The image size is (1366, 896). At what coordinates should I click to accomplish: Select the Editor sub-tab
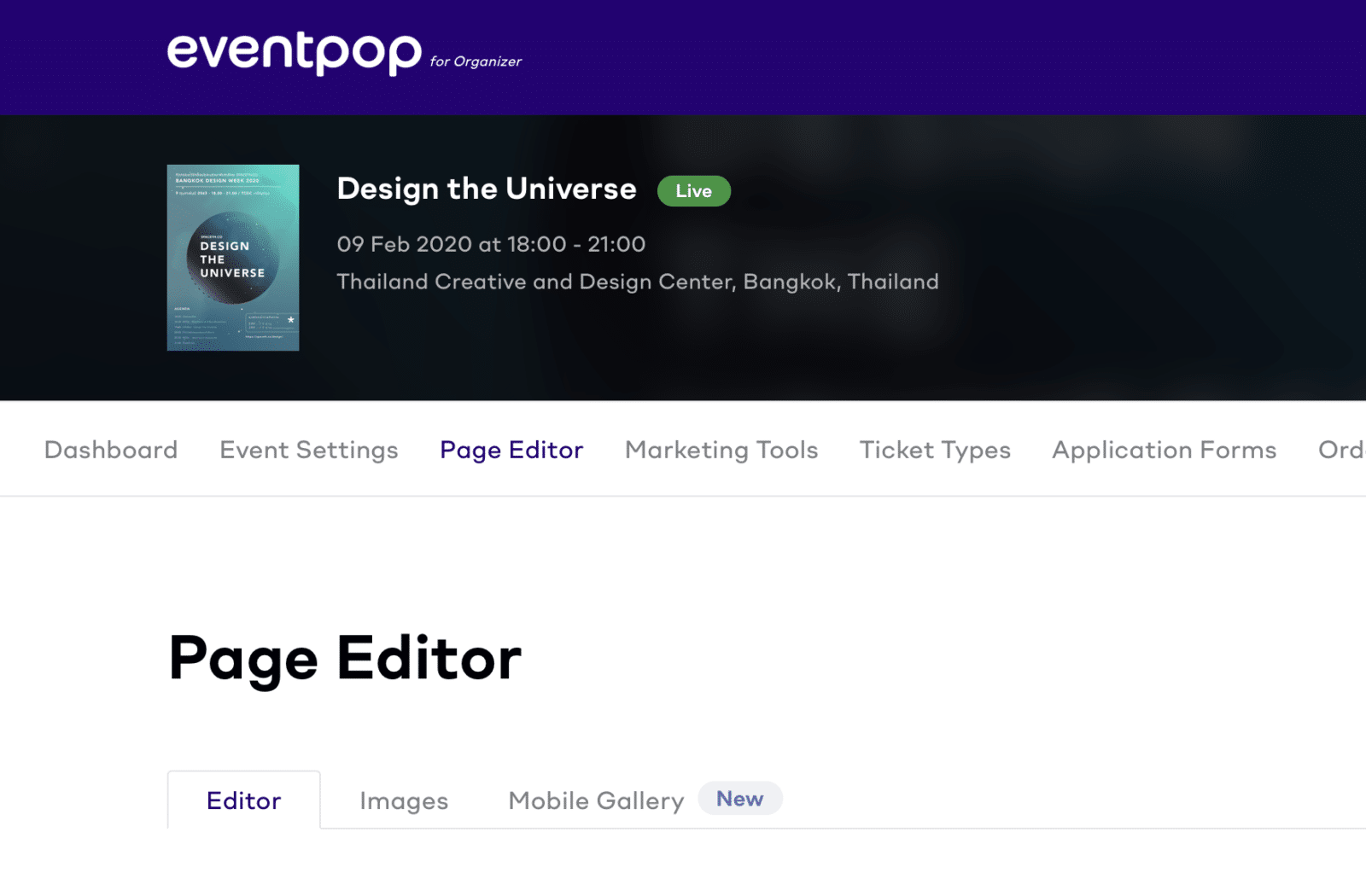tap(244, 800)
